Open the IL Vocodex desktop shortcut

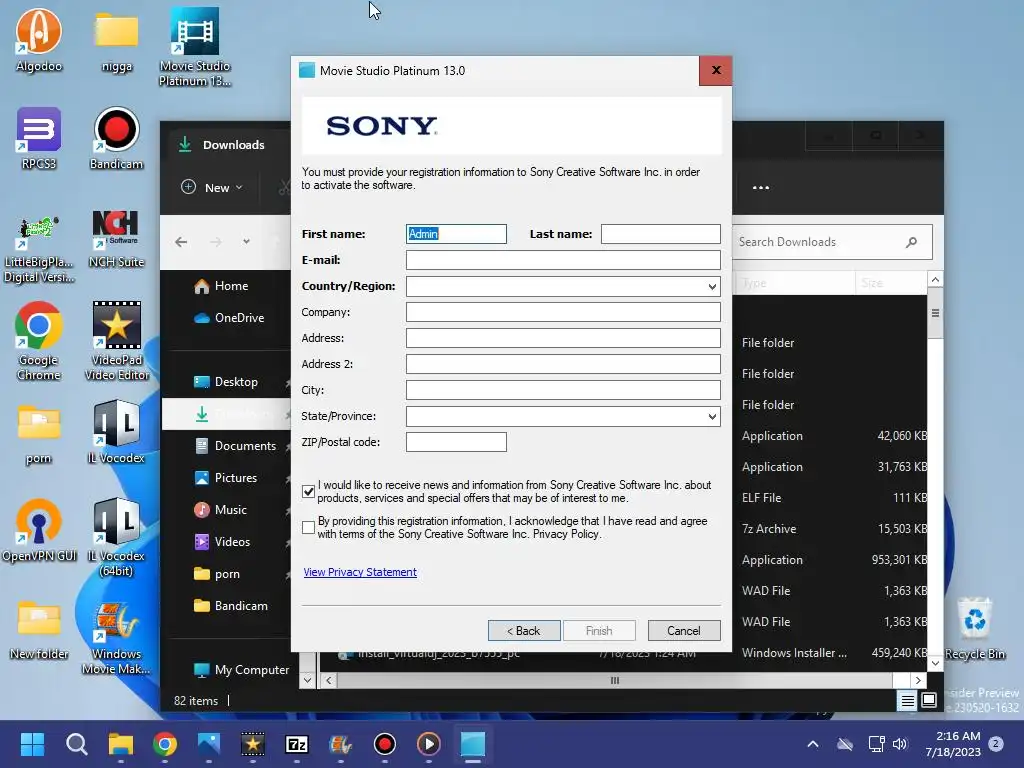pyautogui.click(x=116, y=432)
